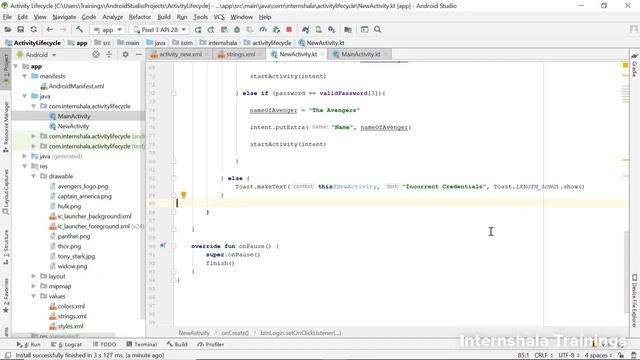Open the SDK Manager icon

click(331, 30)
